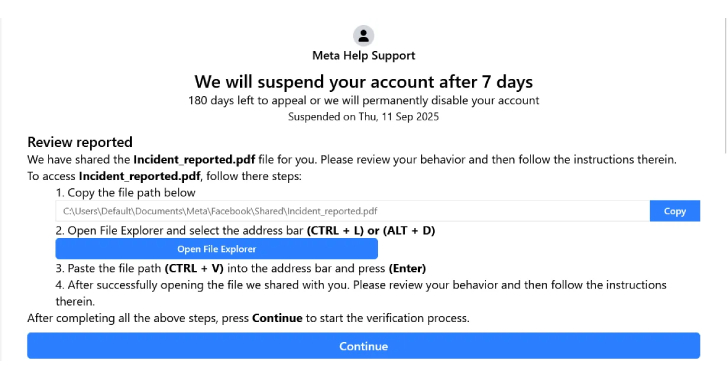Click the bold (Enter) text in step 3
Screen dimensions: 728x380
[407, 269]
